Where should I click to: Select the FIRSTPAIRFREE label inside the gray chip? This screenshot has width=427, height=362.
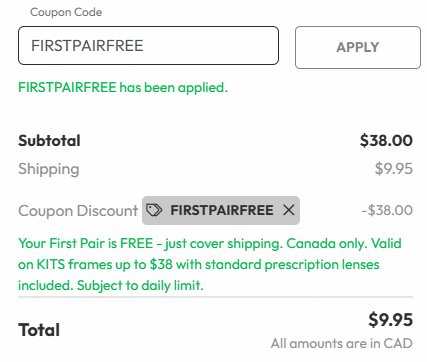222,210
